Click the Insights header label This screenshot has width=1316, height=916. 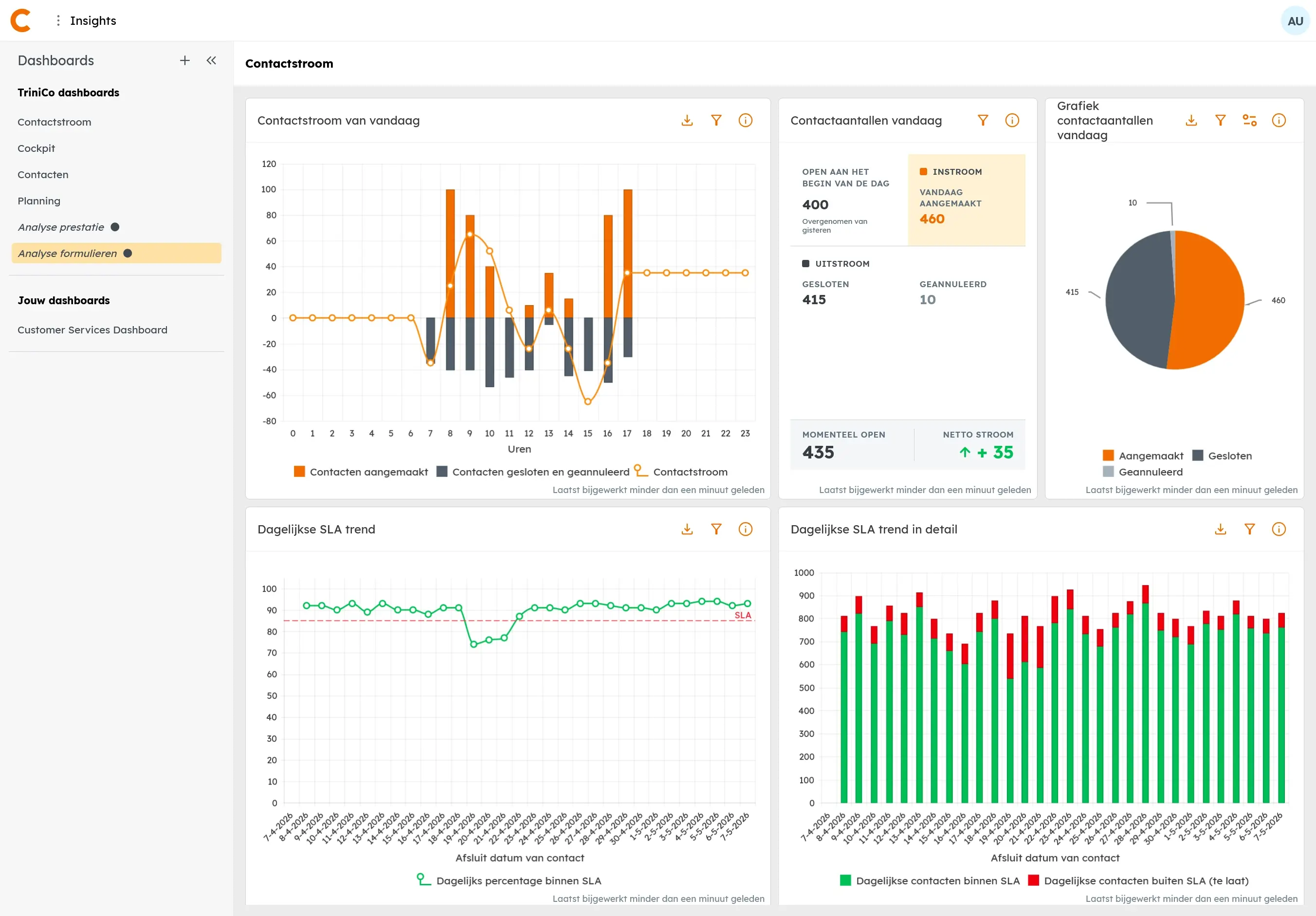(x=93, y=20)
